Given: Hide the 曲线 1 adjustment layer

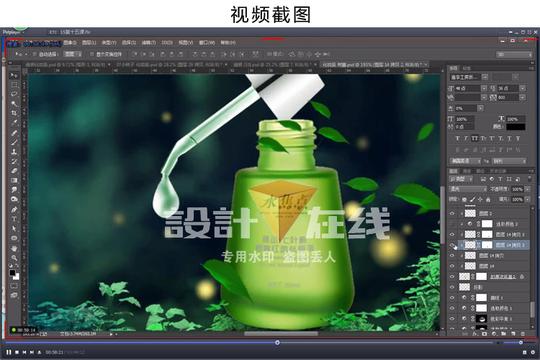Looking at the screenshot, I should pos(453,298).
